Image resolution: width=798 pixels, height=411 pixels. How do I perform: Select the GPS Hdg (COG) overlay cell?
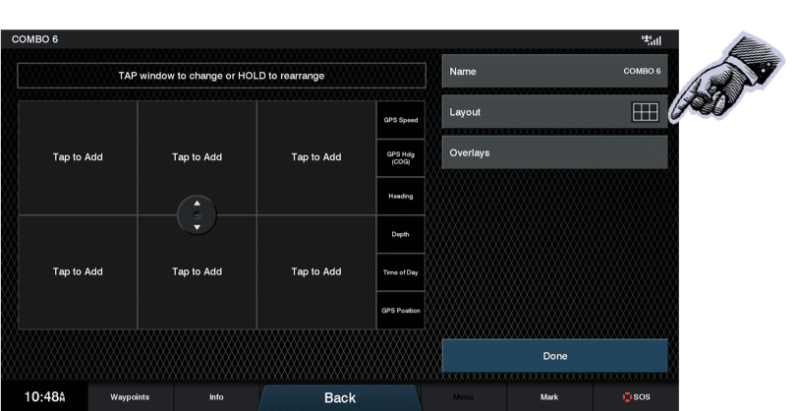click(401, 158)
